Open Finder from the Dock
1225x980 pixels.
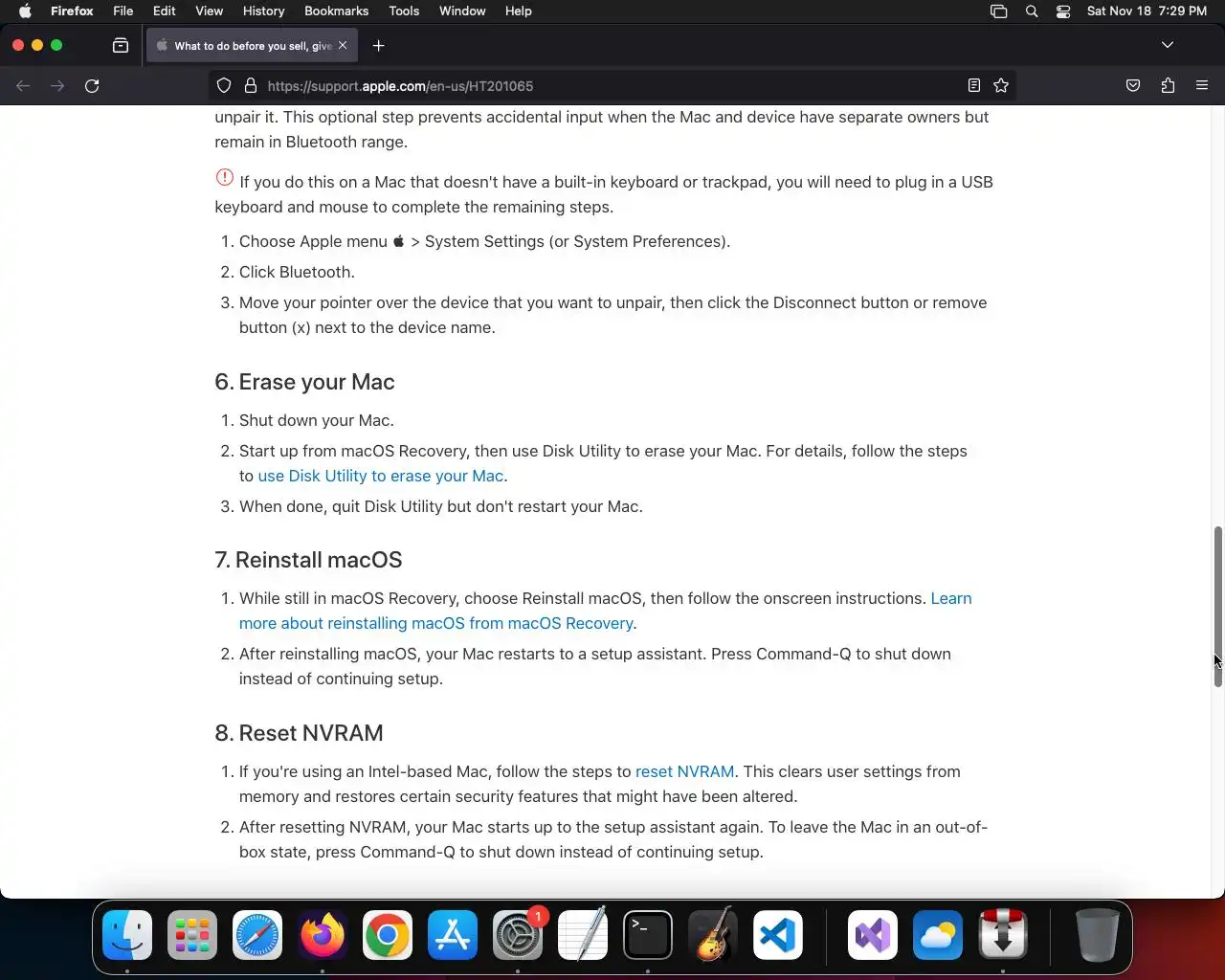click(x=127, y=935)
